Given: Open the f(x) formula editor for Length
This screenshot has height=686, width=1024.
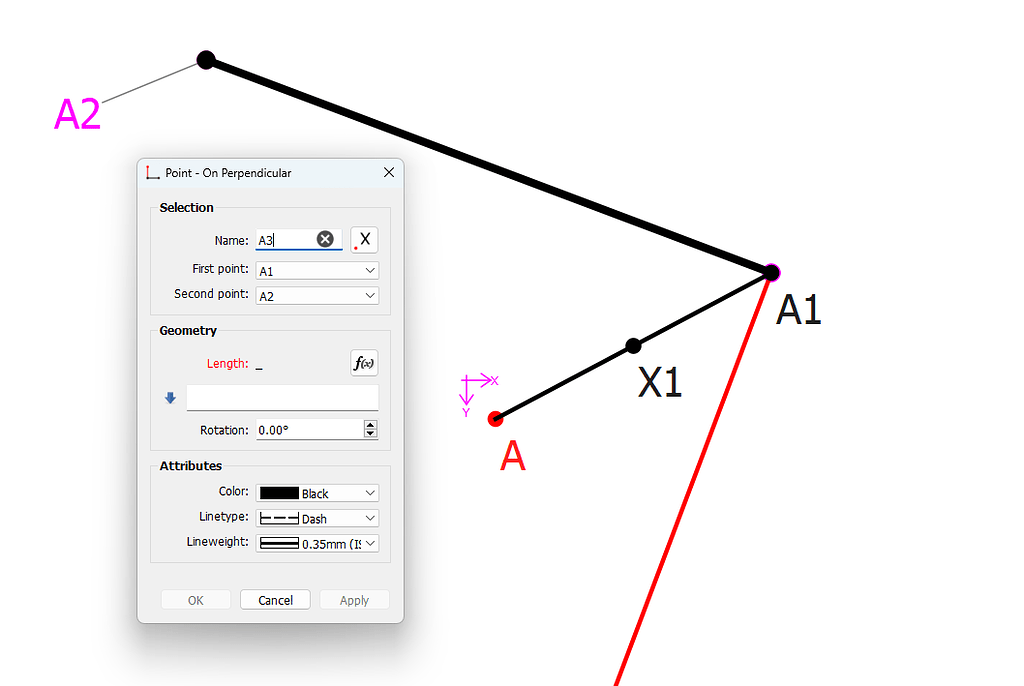Looking at the screenshot, I should click(x=364, y=363).
